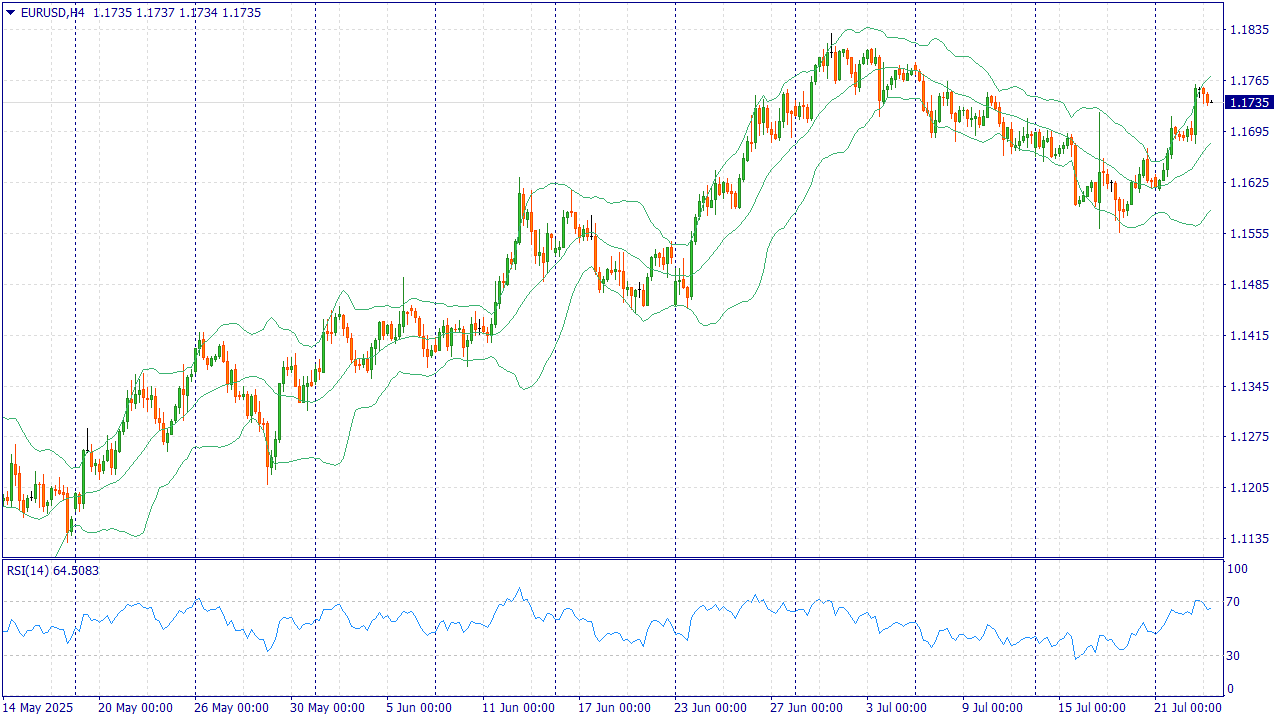Click the 1.1415 price axis label

(x=1248, y=336)
